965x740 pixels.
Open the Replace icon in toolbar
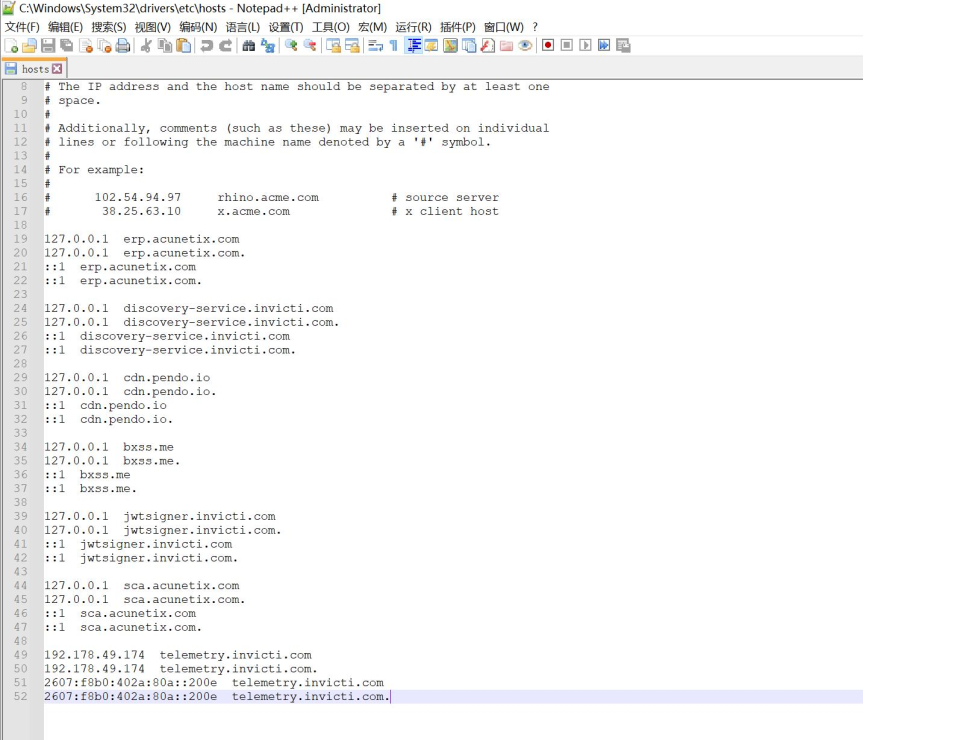(267, 46)
